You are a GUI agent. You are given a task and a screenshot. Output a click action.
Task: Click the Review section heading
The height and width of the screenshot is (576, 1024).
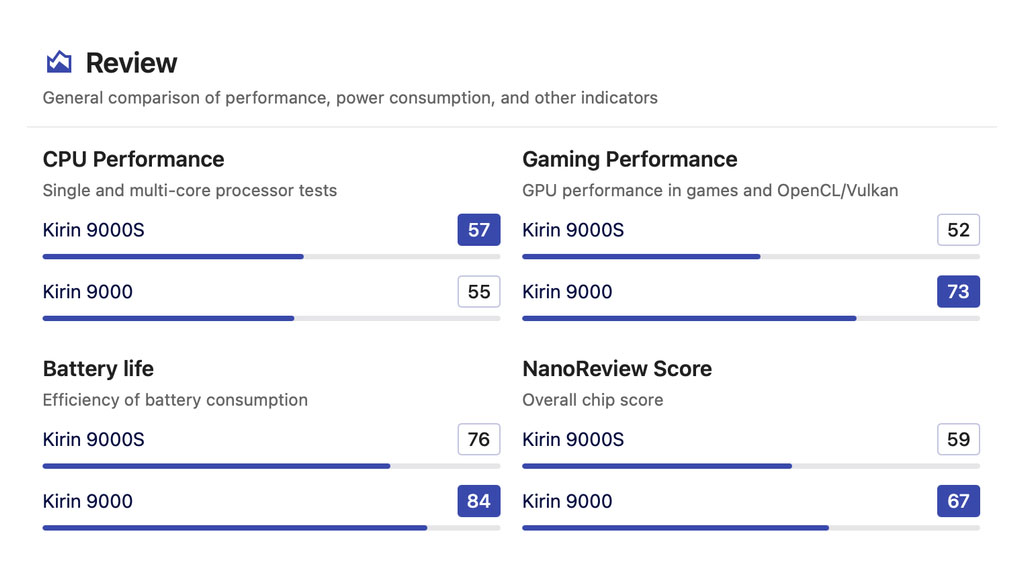pos(131,63)
